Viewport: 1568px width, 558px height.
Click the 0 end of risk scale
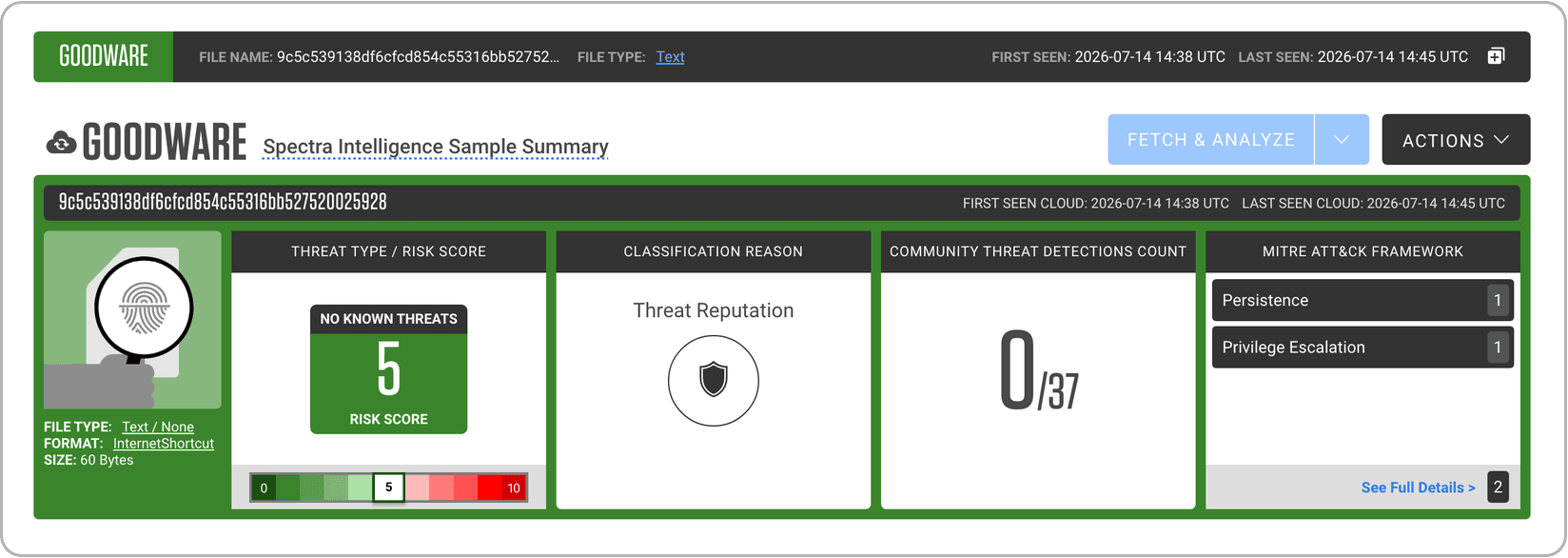pyautogui.click(x=264, y=488)
